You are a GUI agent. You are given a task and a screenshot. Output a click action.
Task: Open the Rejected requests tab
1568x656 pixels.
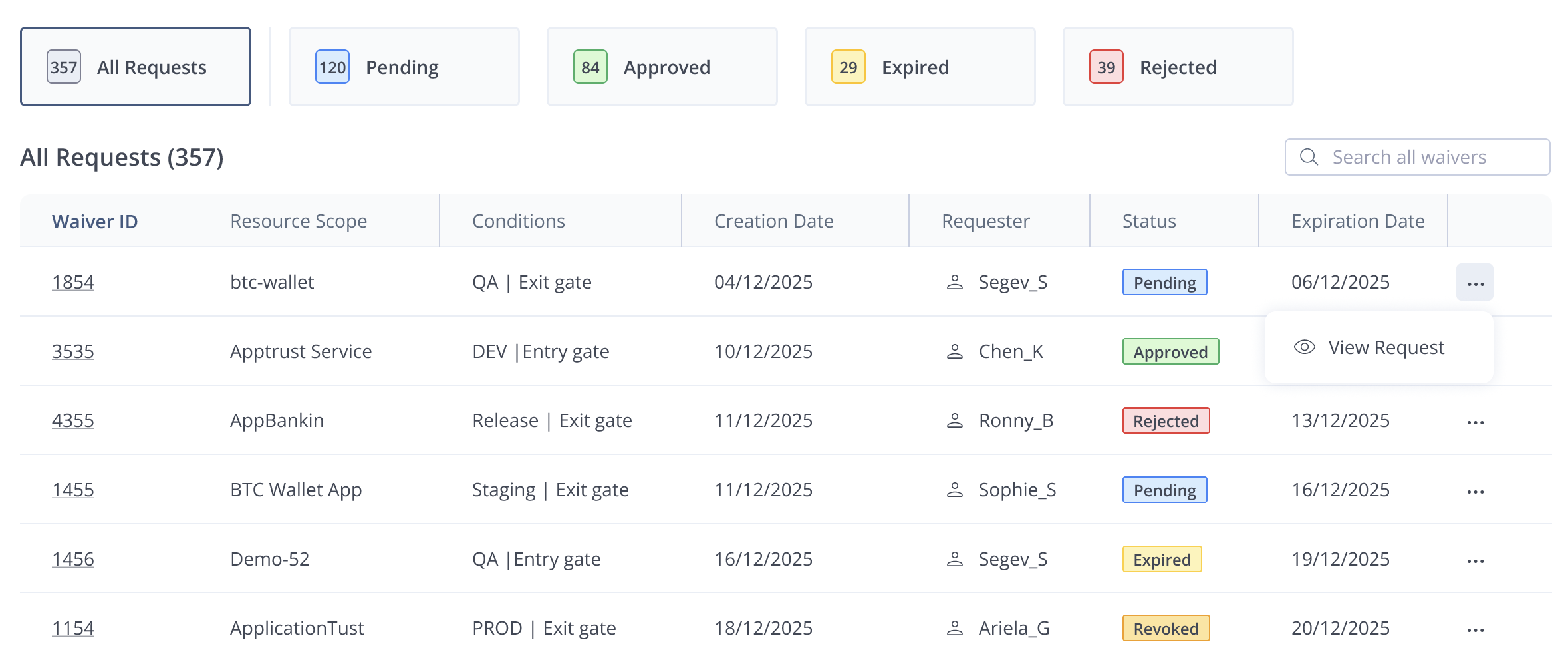[x=1178, y=67]
